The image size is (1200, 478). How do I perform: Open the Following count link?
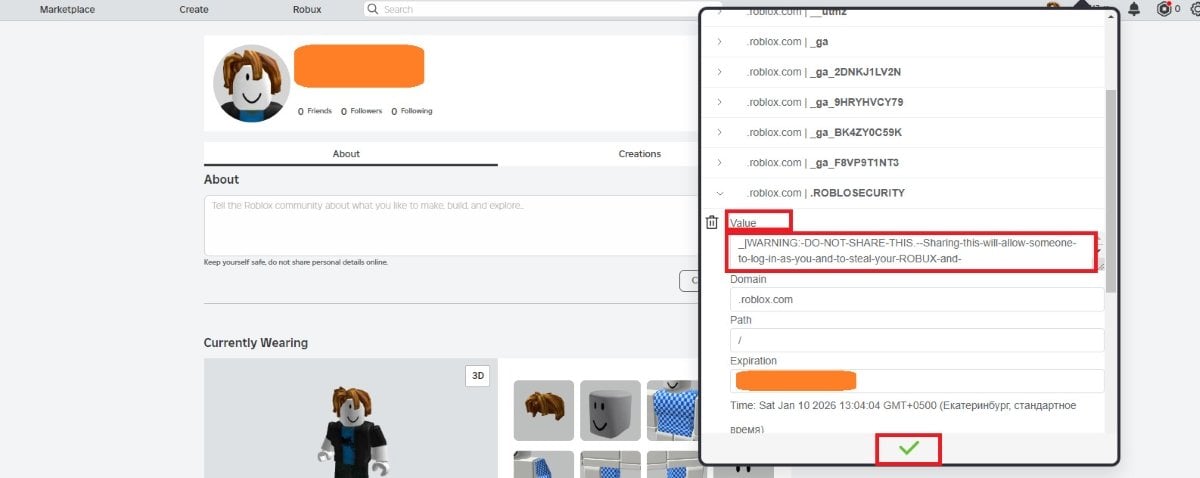pos(412,111)
